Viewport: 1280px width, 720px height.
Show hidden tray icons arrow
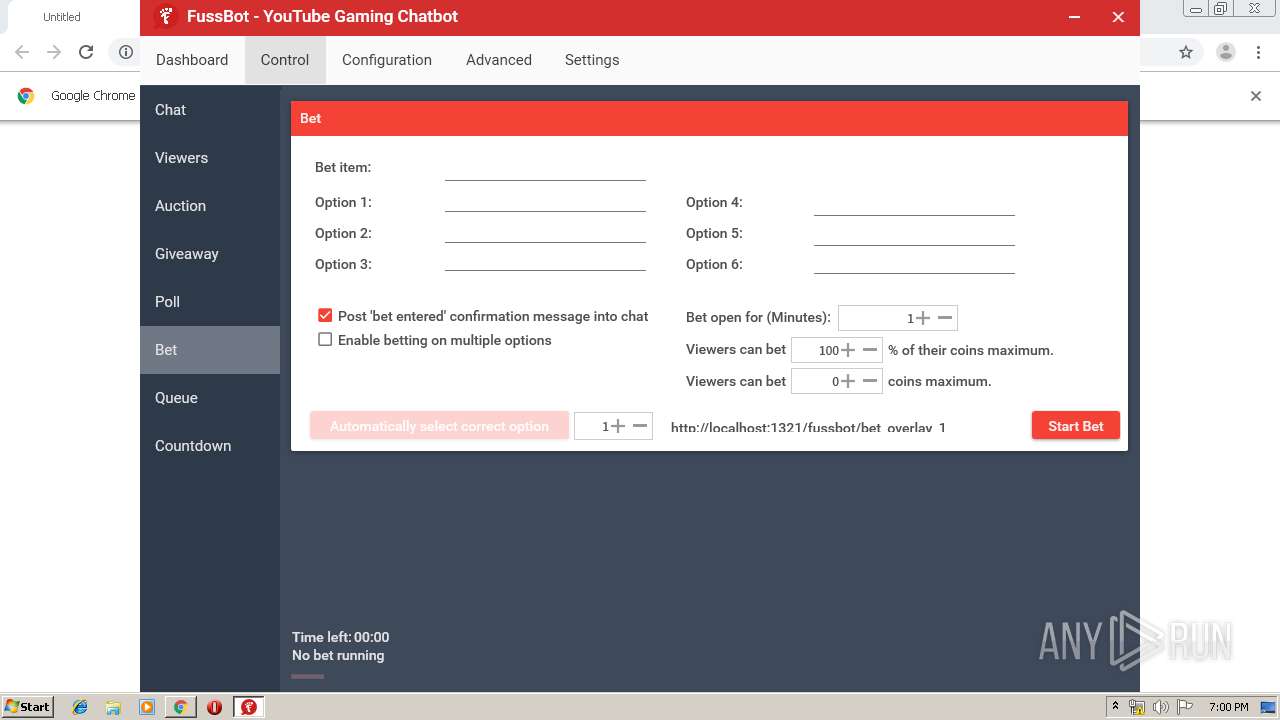click(1115, 706)
